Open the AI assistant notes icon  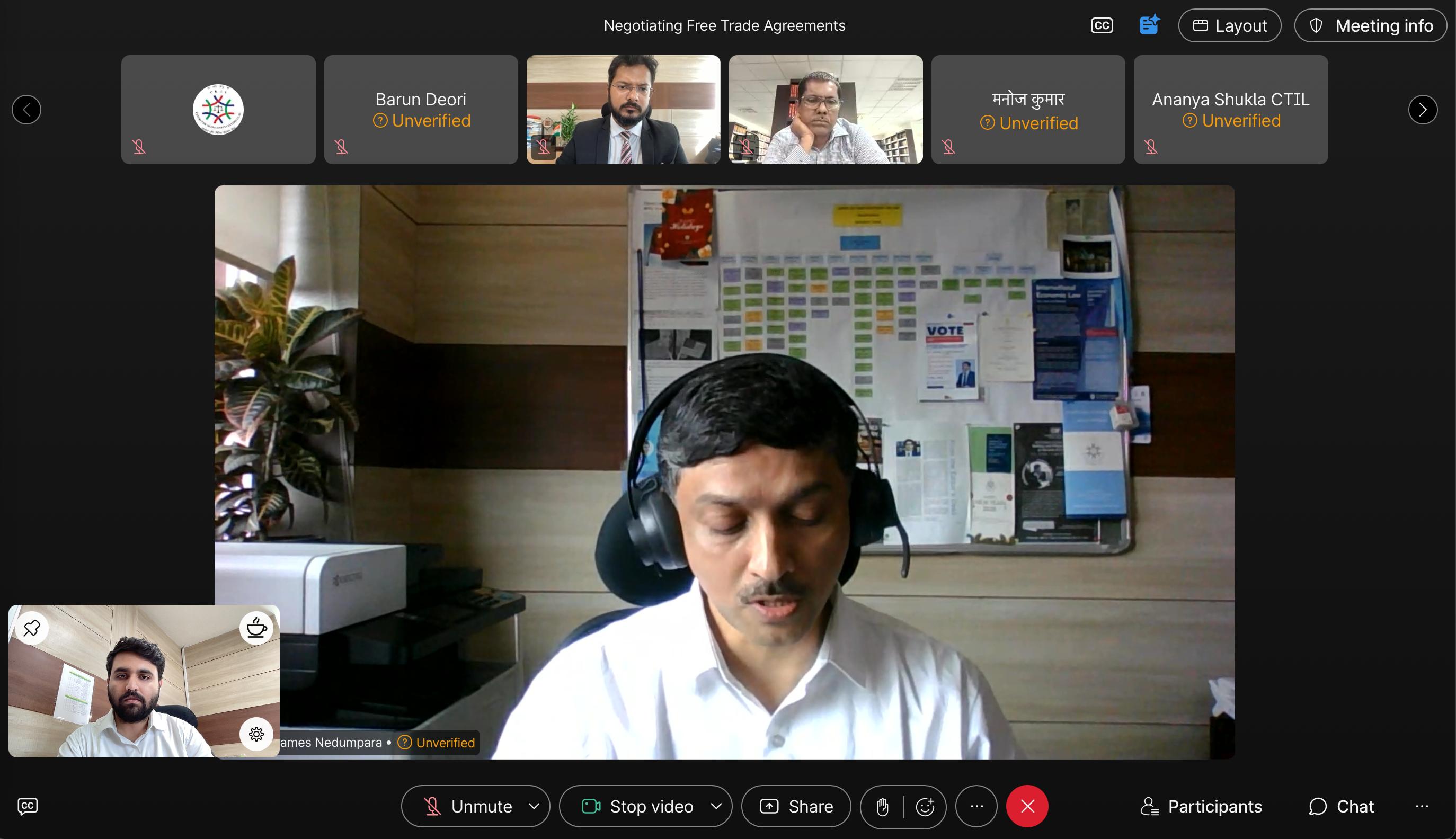(x=1149, y=25)
